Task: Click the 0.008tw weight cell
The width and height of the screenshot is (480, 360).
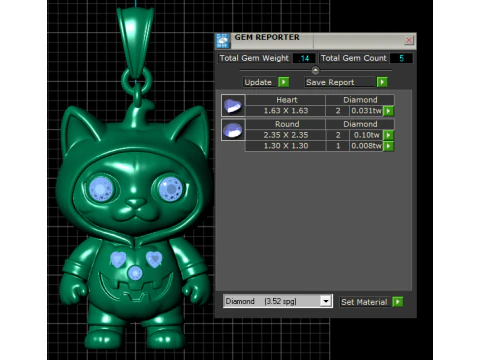Action: tap(366, 146)
